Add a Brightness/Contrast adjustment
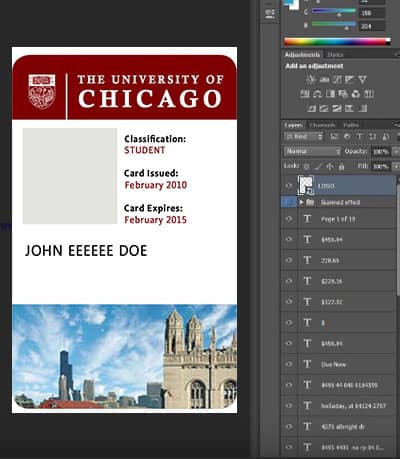This screenshot has width=400, height=459. click(311, 80)
